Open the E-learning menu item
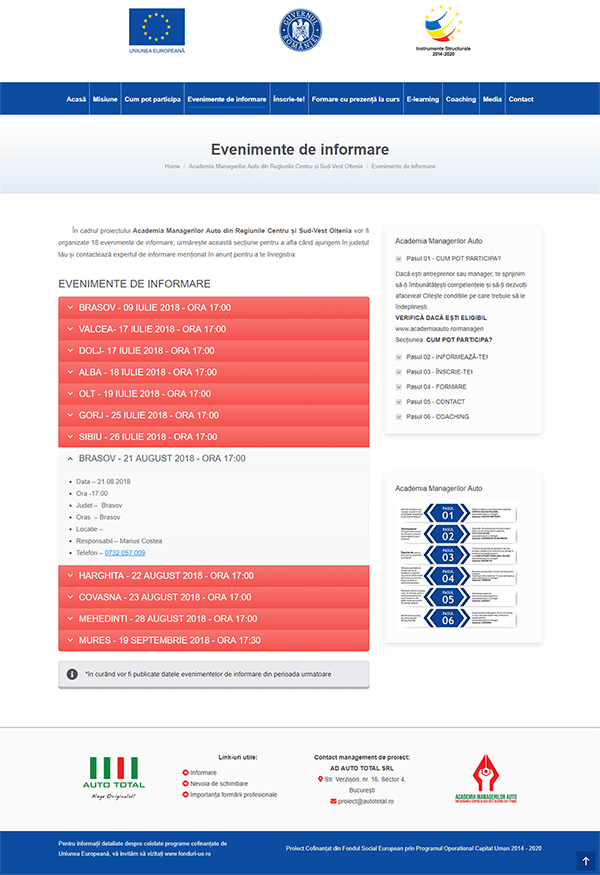Viewport: 600px width, 875px height. [x=422, y=100]
